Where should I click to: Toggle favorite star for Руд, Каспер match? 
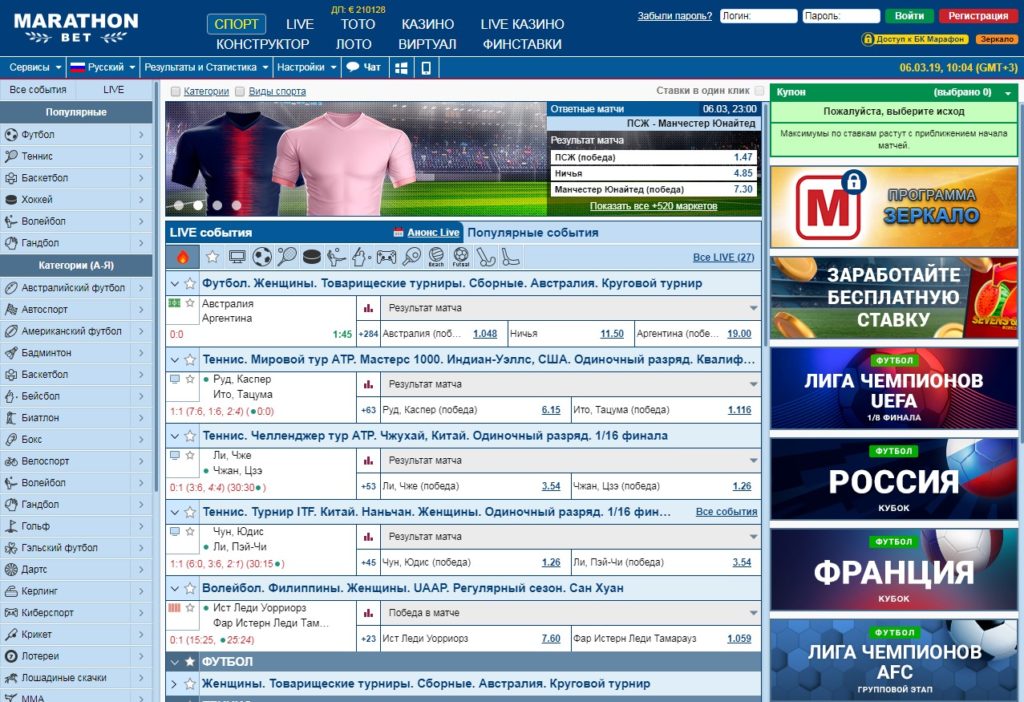190,379
